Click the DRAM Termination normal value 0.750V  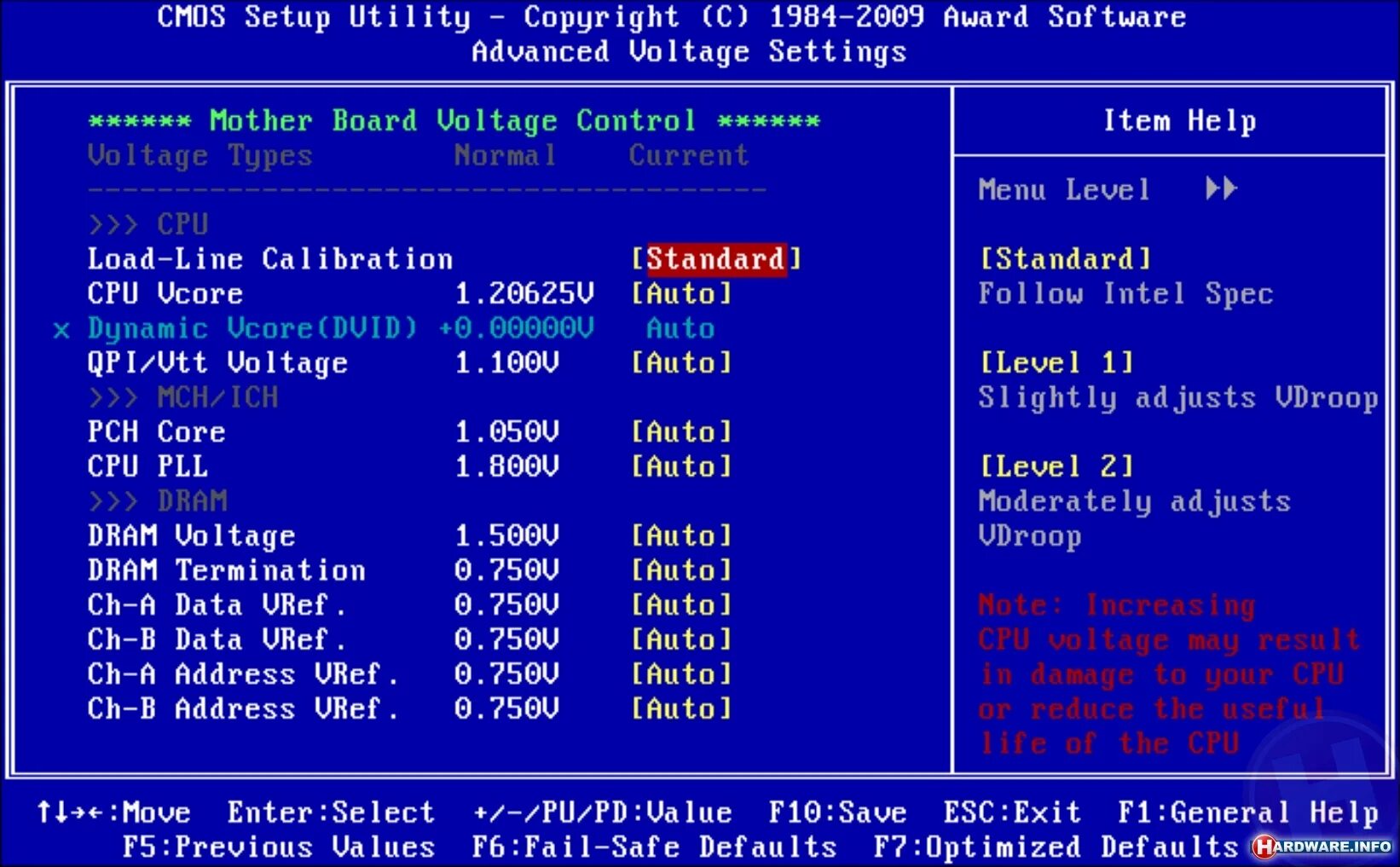[506, 570]
